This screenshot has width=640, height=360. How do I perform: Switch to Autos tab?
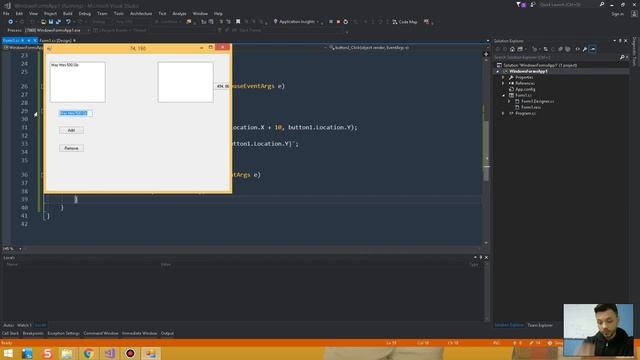tap(9, 325)
